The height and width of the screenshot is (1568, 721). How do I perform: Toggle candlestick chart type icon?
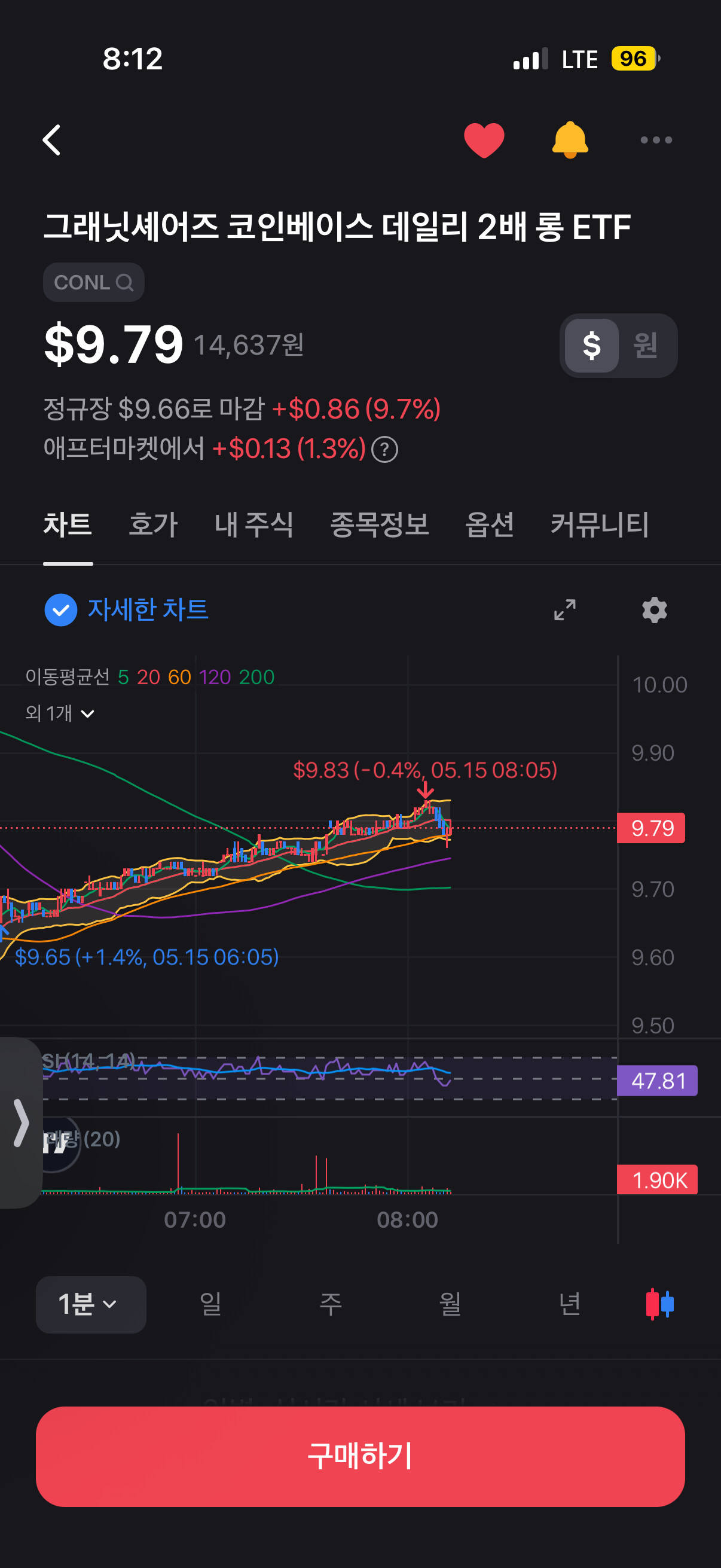(660, 1304)
